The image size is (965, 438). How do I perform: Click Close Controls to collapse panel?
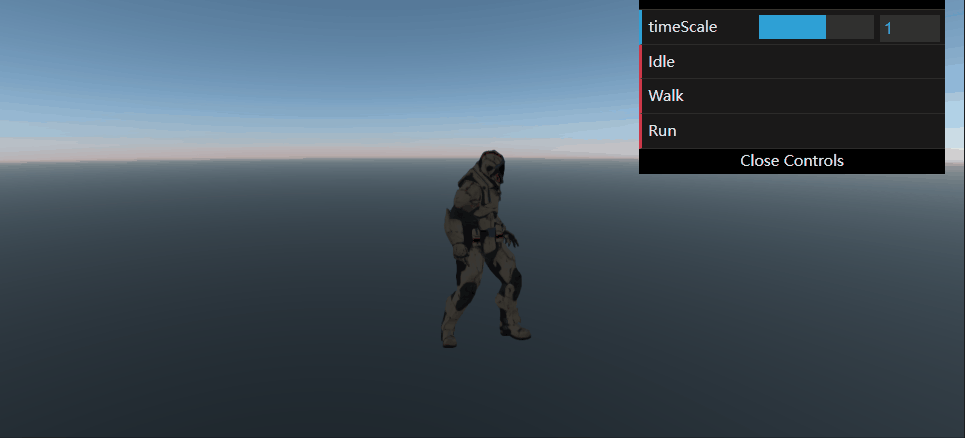tap(792, 161)
